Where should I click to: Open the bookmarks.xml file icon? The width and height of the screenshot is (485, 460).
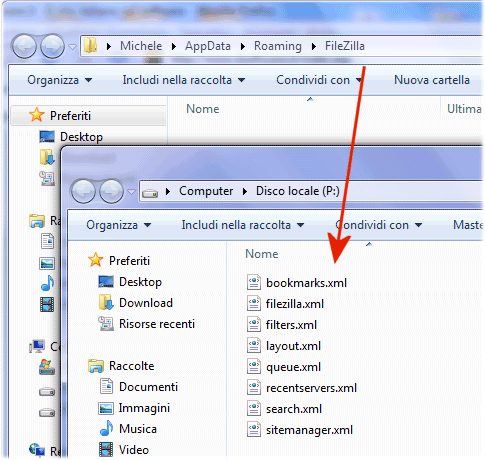[x=254, y=283]
